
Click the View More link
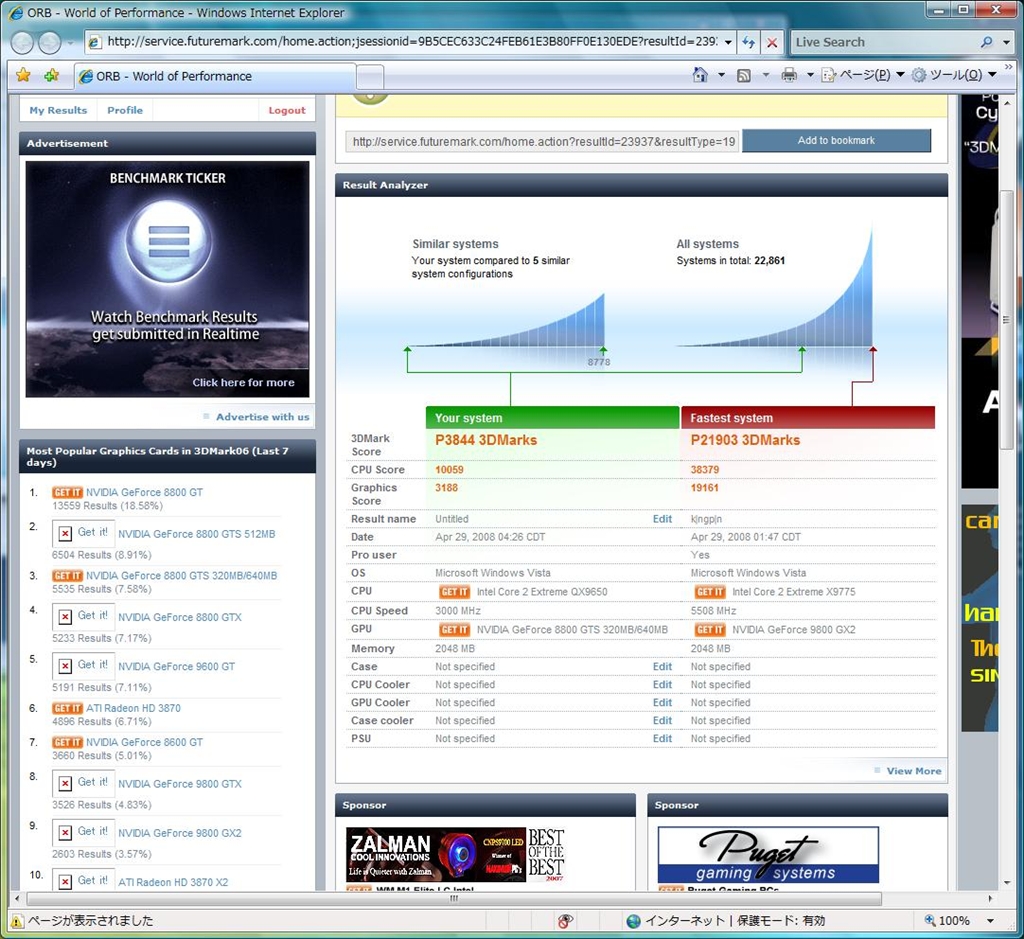pos(914,771)
